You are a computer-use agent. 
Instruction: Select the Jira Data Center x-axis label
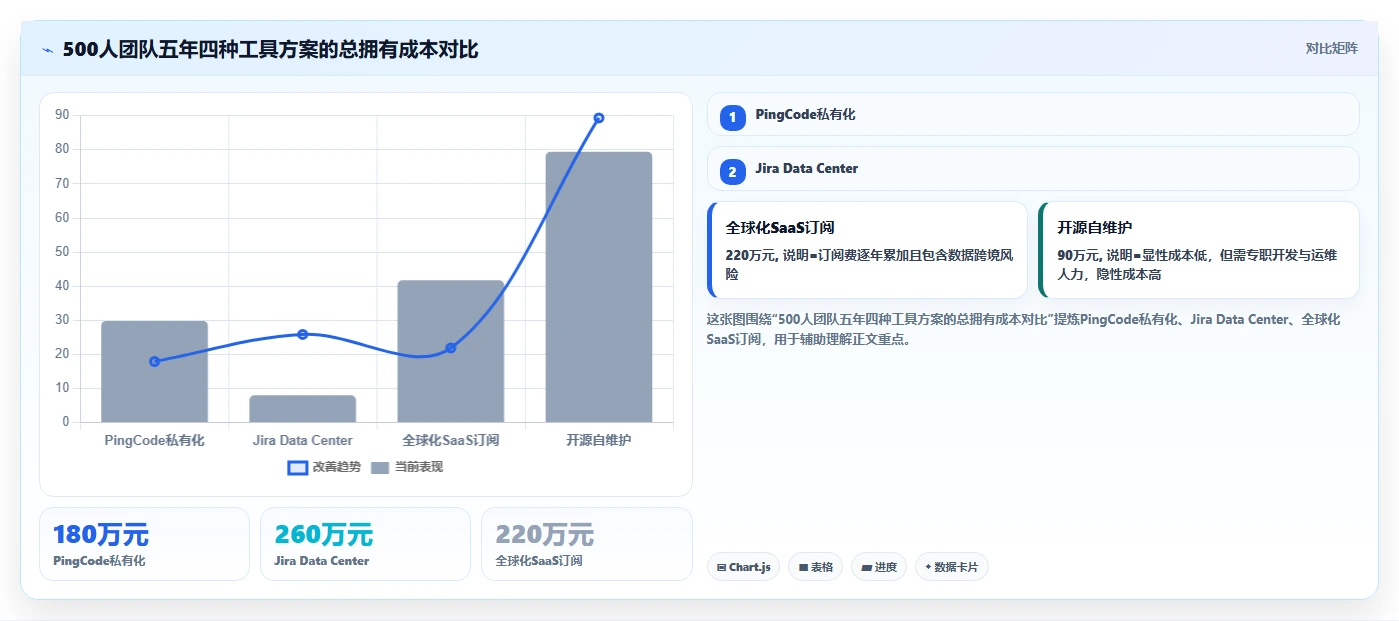point(302,440)
